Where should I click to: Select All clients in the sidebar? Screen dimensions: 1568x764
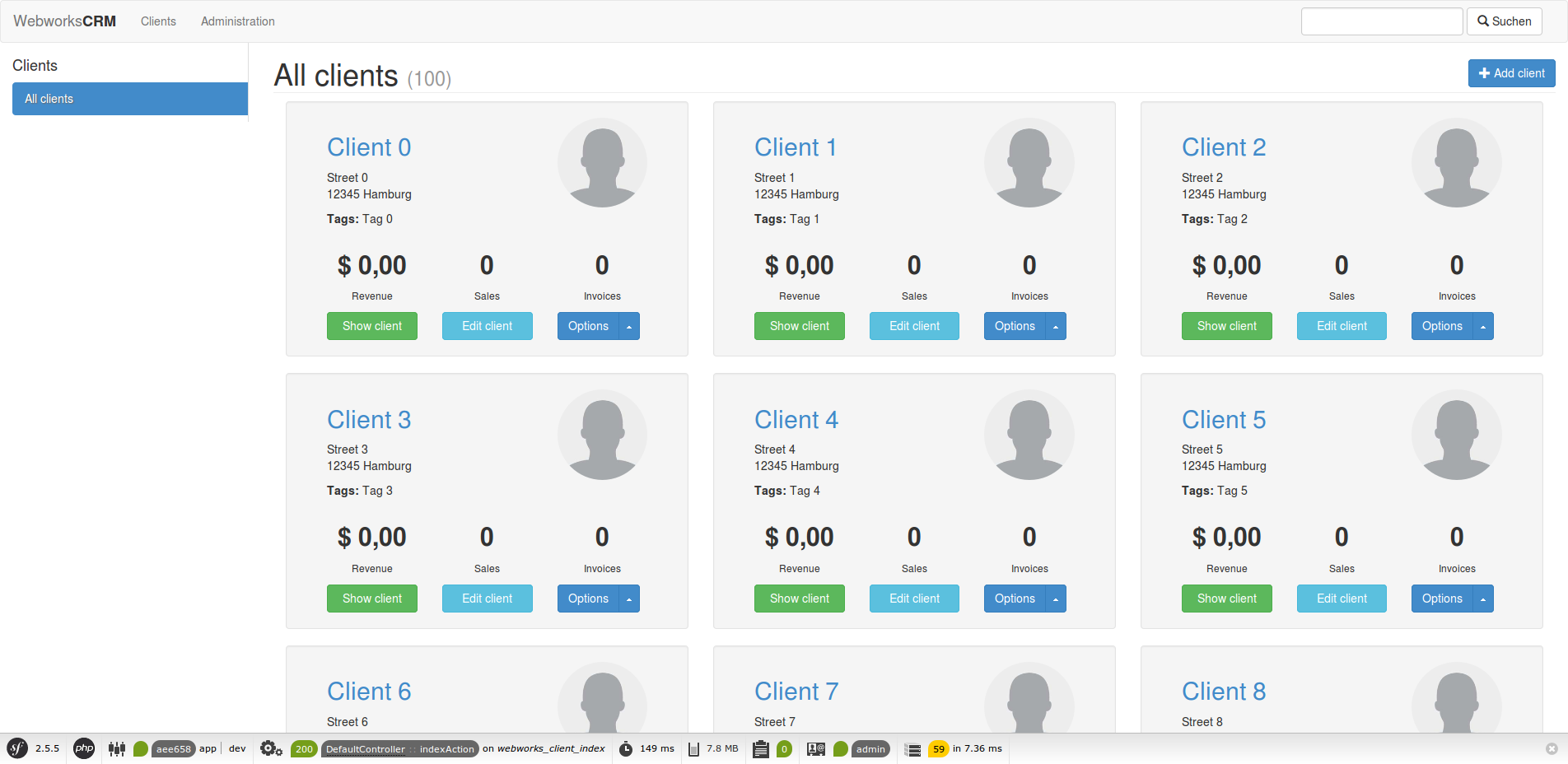point(129,99)
